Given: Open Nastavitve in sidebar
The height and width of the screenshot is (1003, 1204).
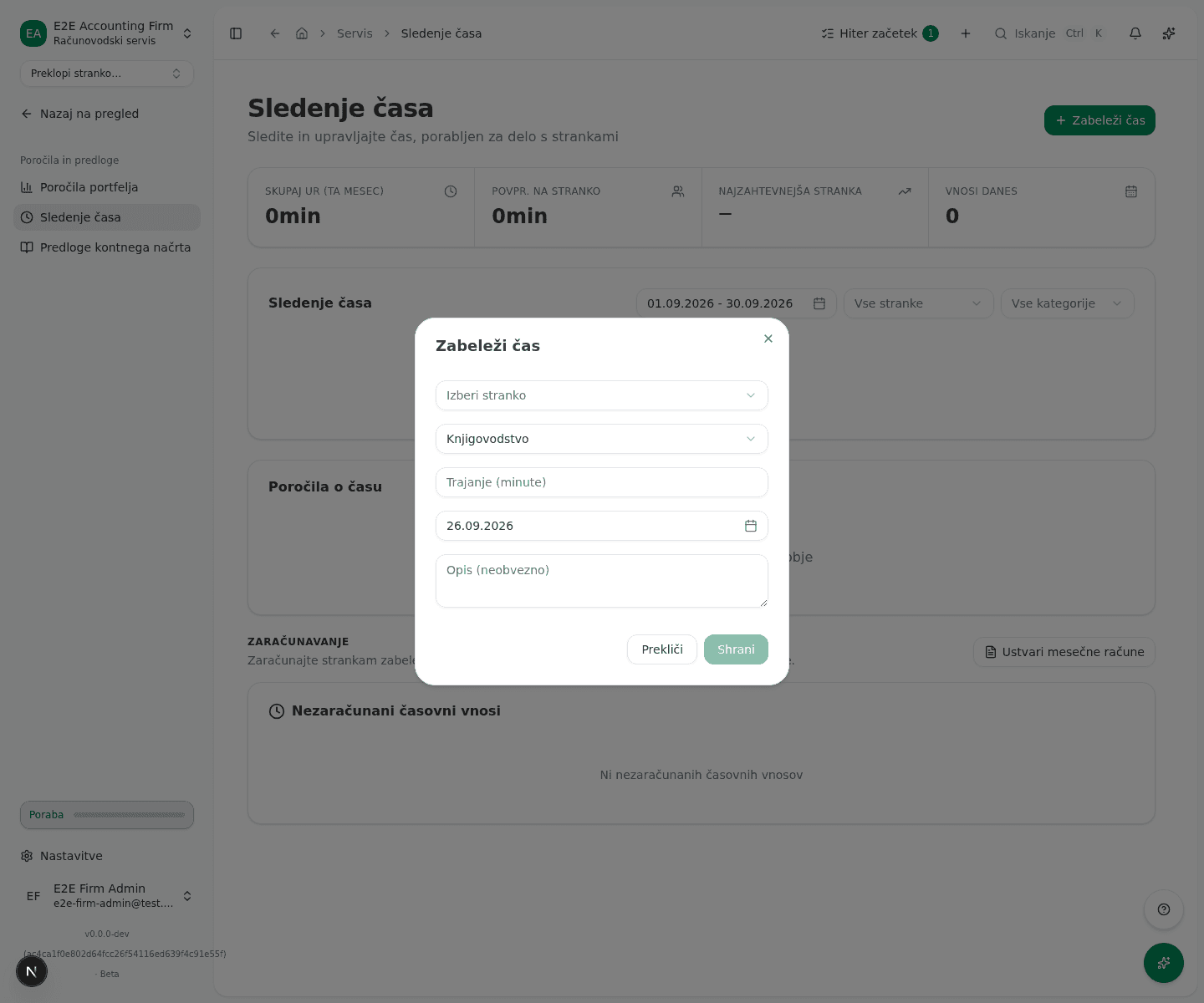Looking at the screenshot, I should 107,856.
